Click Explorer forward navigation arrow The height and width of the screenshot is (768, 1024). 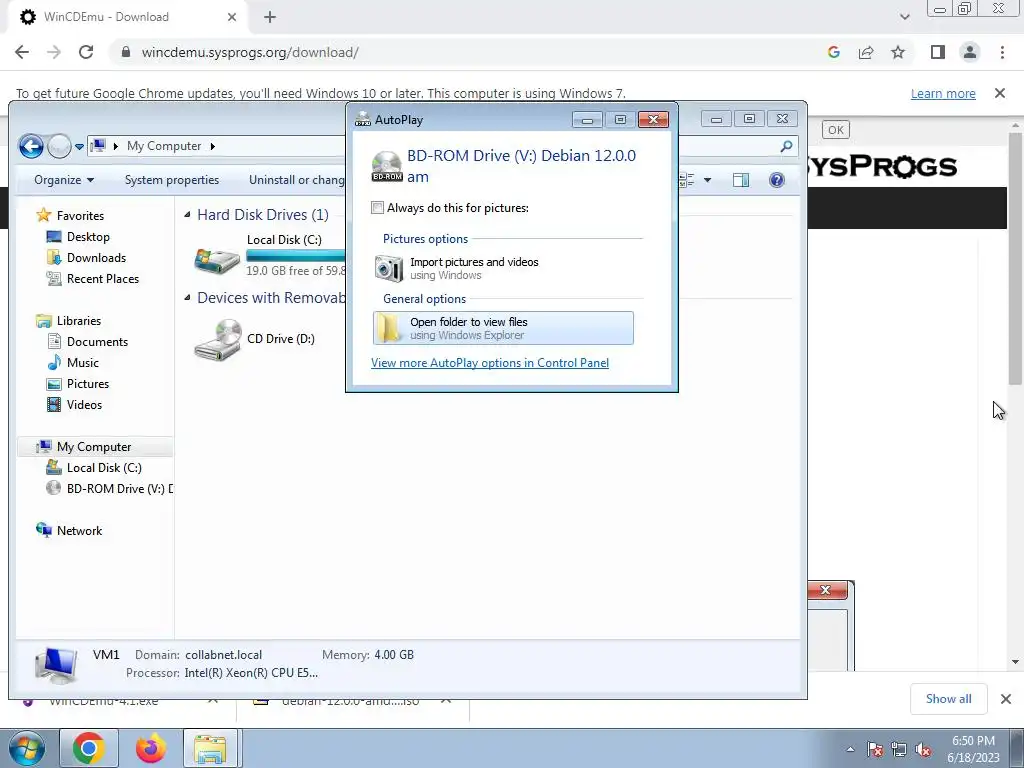59,146
